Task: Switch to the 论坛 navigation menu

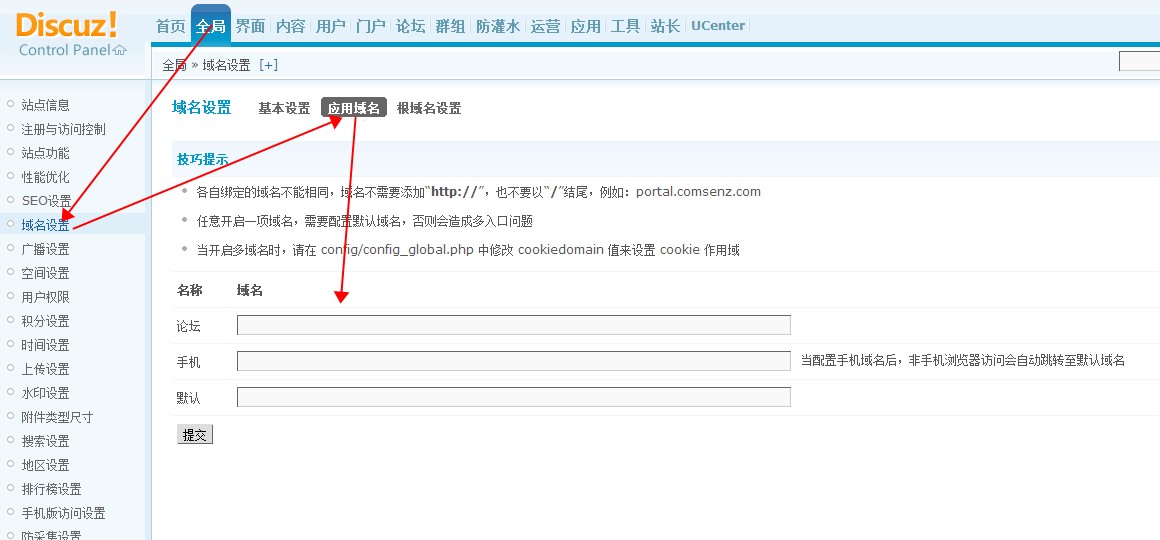Action: 410,26
